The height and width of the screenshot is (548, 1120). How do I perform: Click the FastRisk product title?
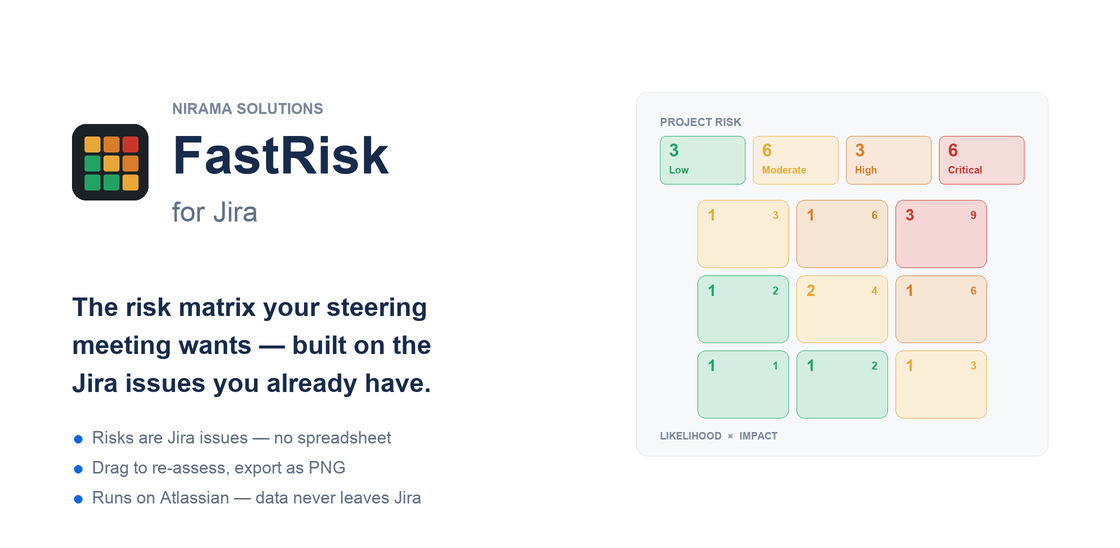(x=281, y=156)
